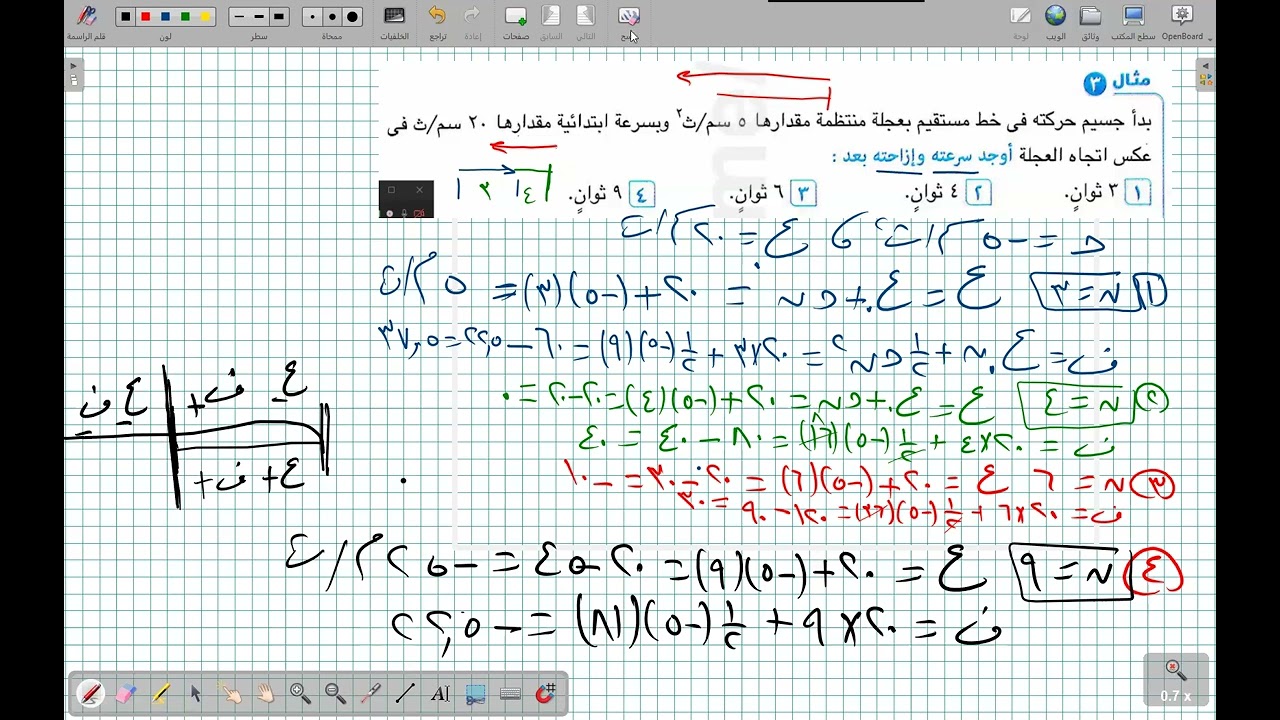
Task: Go to previous page (السابق)
Action: tap(551, 21)
